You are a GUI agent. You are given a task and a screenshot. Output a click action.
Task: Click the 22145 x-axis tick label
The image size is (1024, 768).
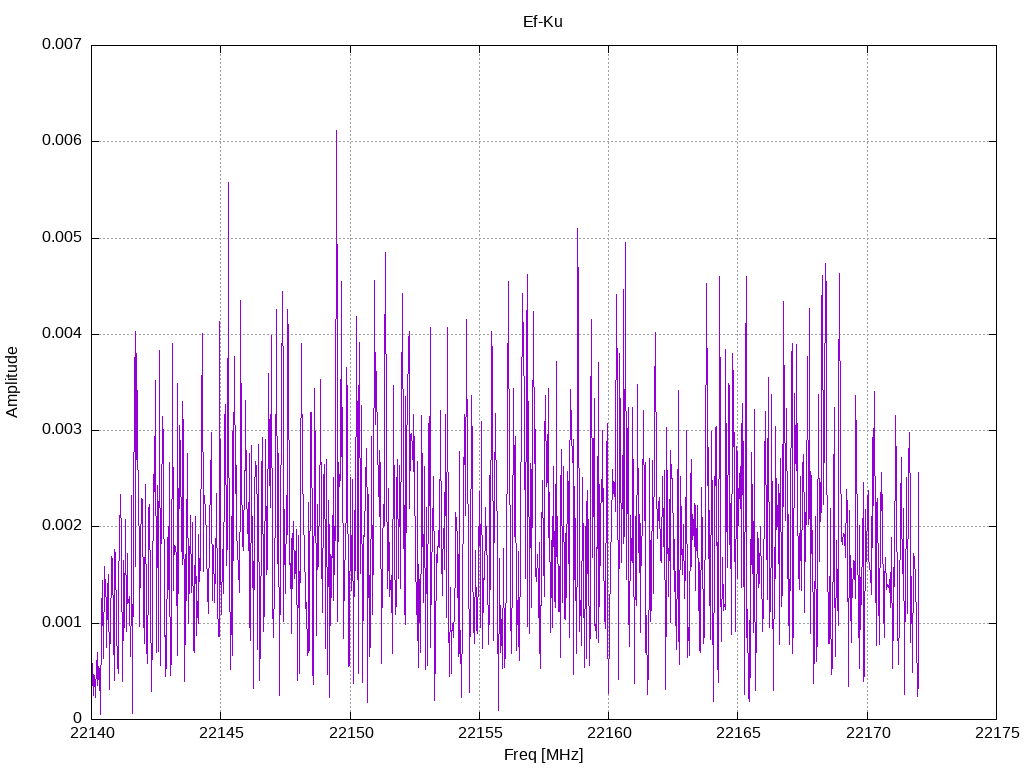[221, 733]
